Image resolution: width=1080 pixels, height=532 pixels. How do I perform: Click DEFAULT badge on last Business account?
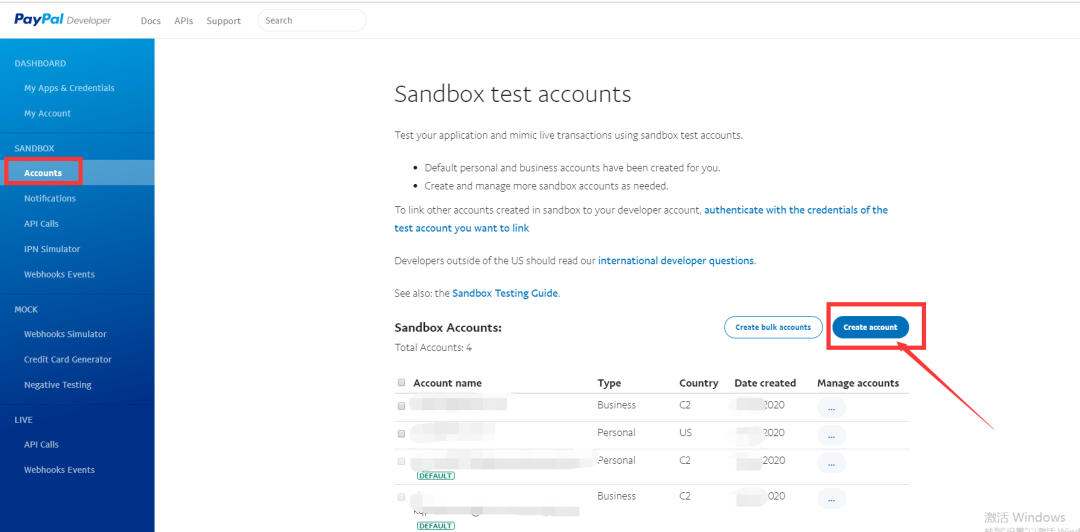436,526
